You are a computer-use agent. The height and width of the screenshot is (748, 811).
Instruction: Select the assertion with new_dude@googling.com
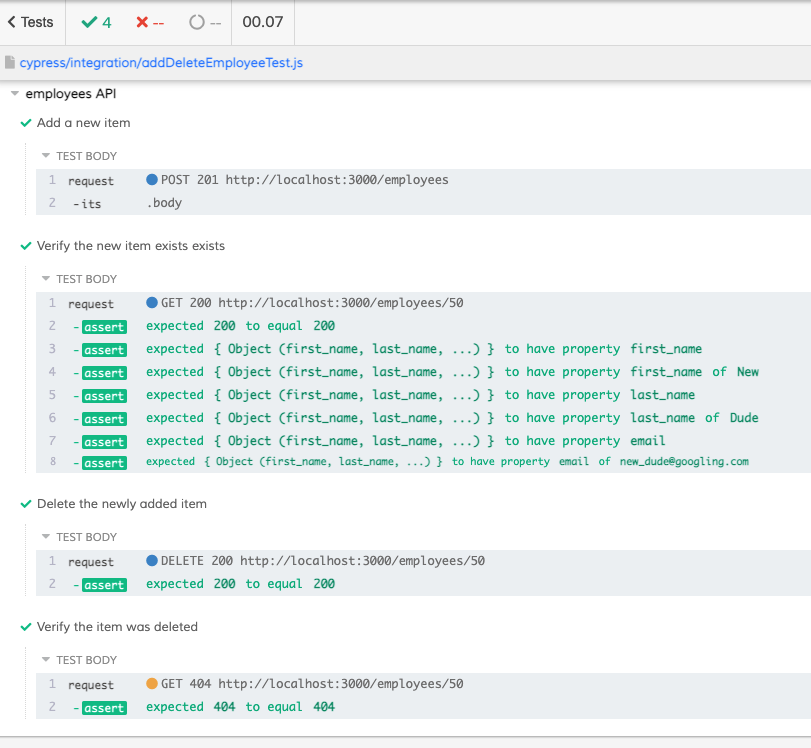point(423,462)
